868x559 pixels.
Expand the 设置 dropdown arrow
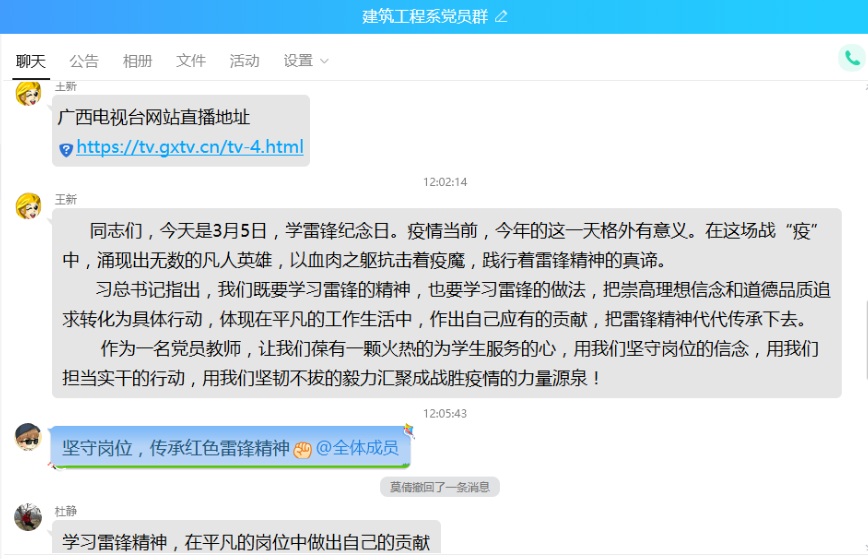click(324, 61)
